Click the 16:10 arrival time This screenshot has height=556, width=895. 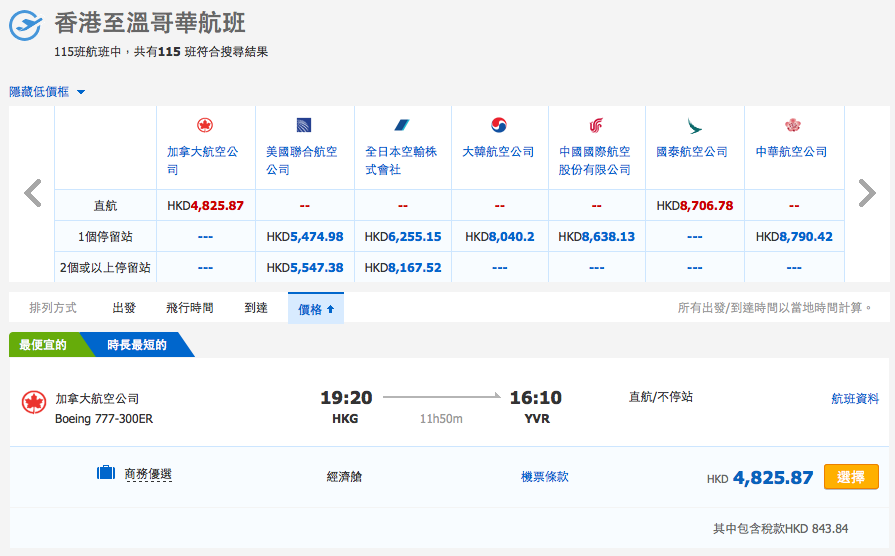click(535, 397)
